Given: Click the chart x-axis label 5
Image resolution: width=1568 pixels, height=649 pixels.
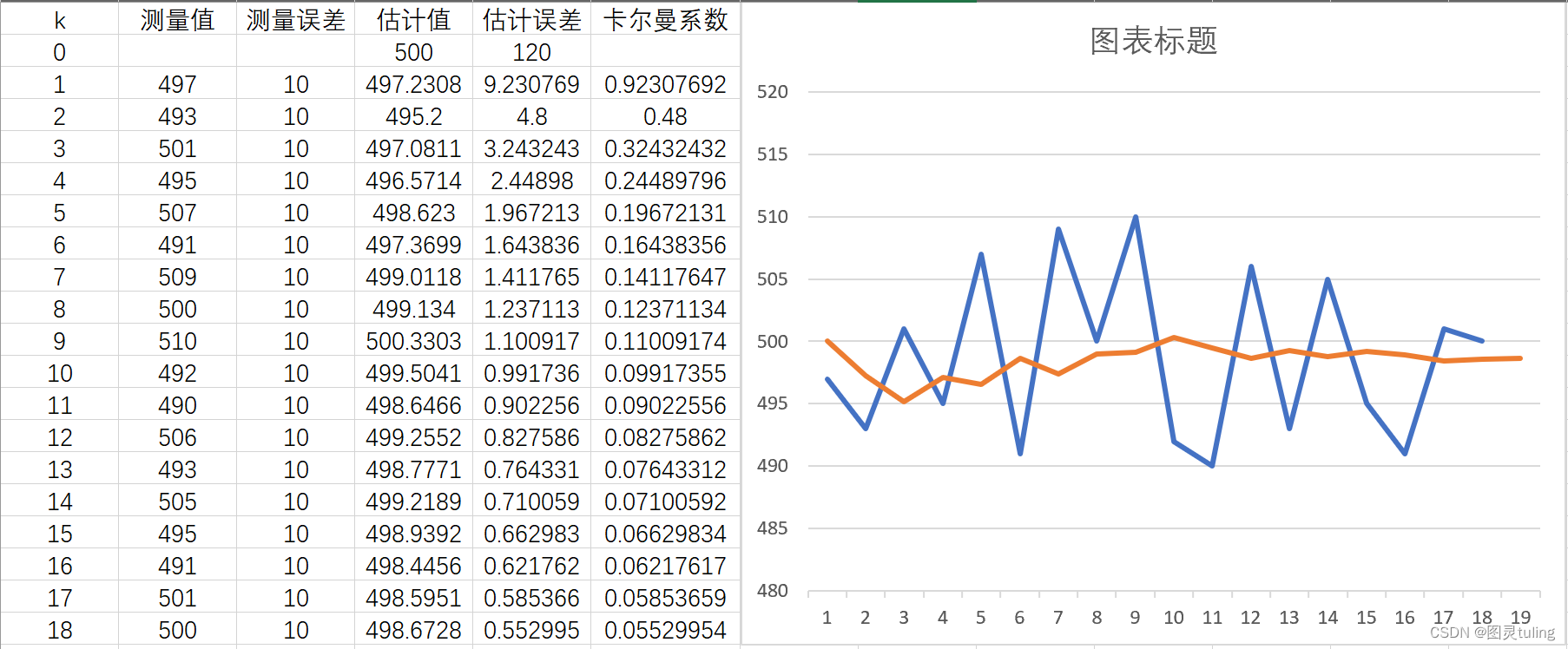Looking at the screenshot, I should 981,618.
